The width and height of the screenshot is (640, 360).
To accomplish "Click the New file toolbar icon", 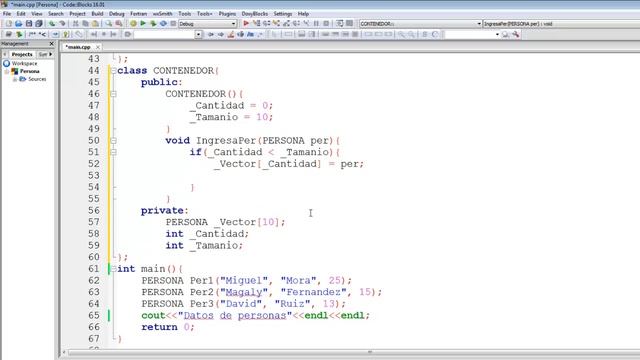I will [x=9, y=24].
